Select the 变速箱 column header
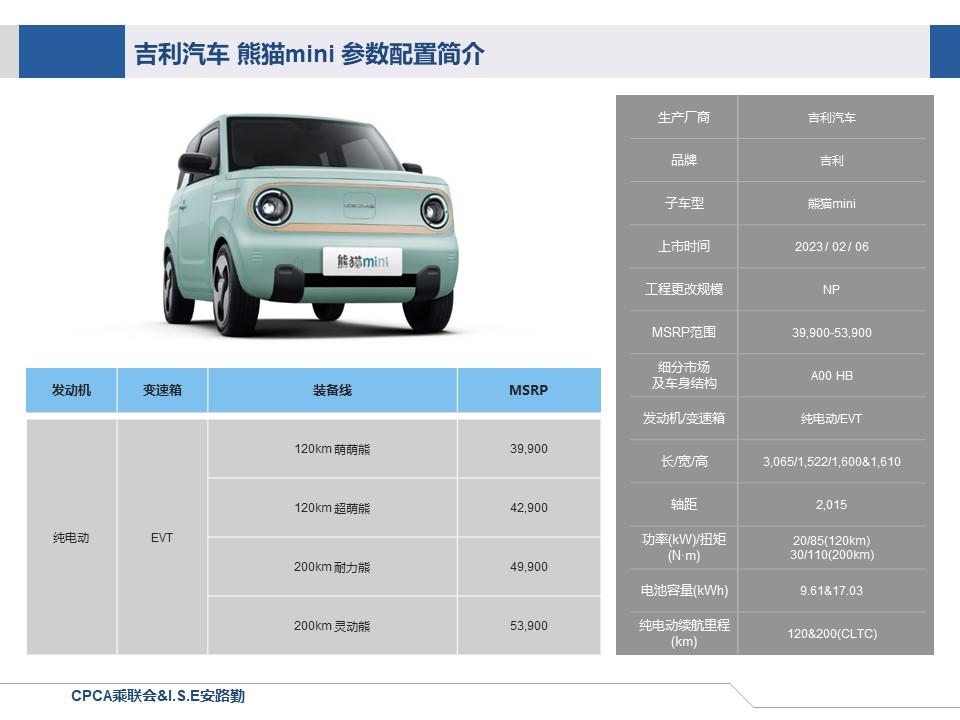 point(162,390)
